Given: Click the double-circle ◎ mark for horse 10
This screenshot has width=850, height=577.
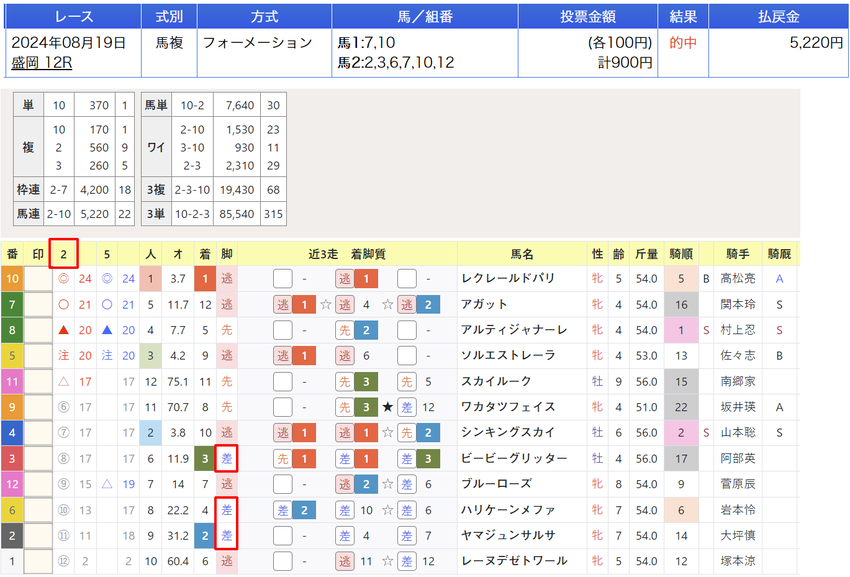Looking at the screenshot, I should (63, 279).
